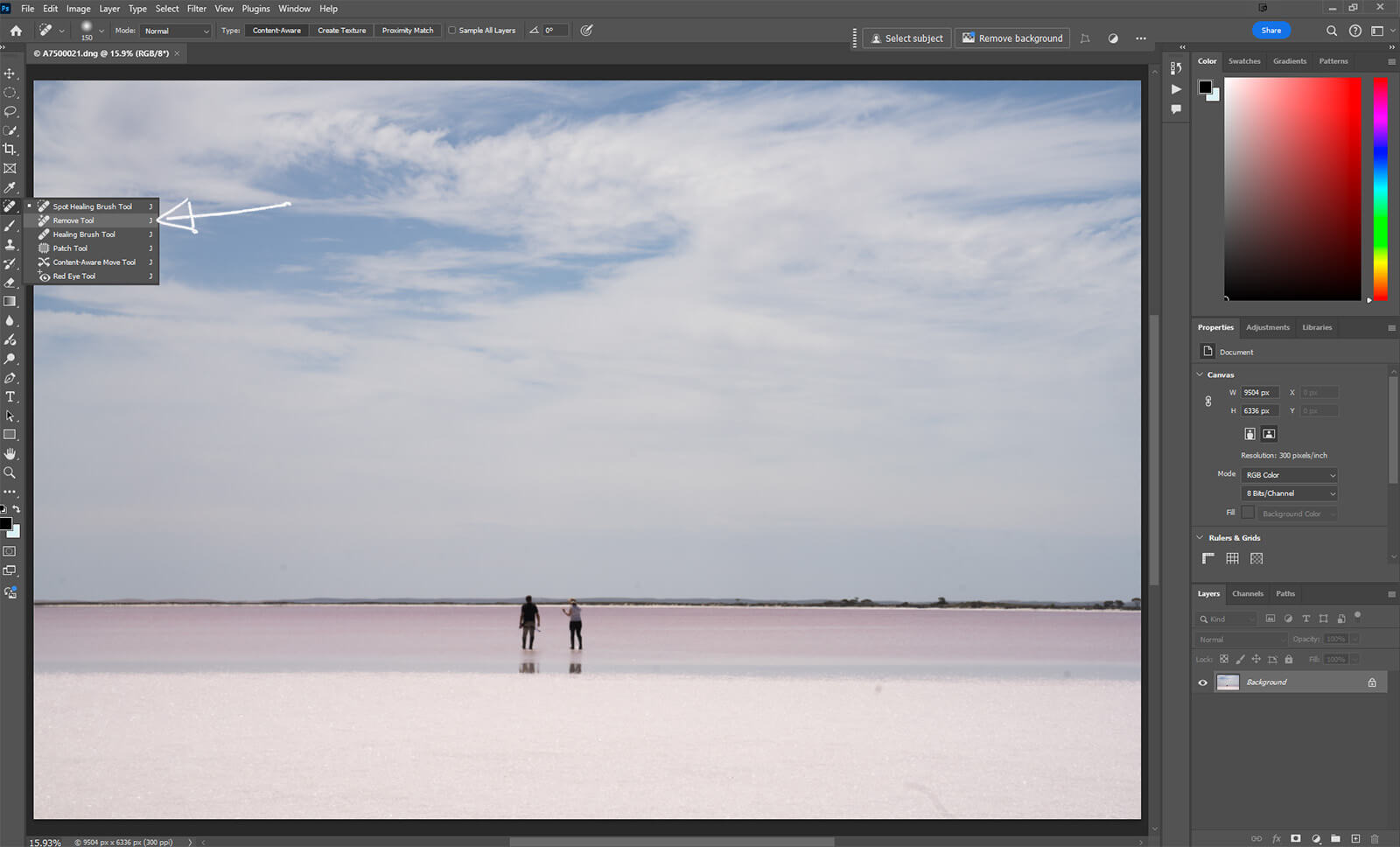Enable the Sample All Layers checkbox

(x=452, y=31)
